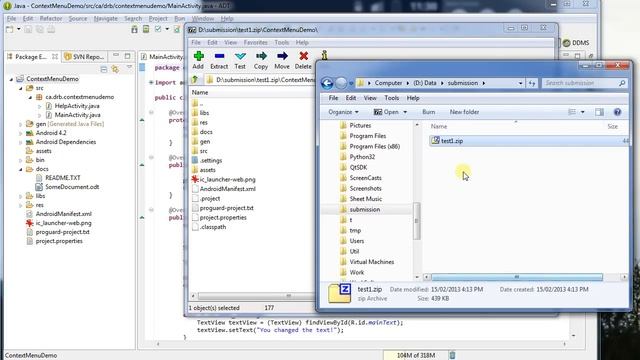Open the Tools menu in Explorer window
The image size is (640, 360).
click(391, 98)
